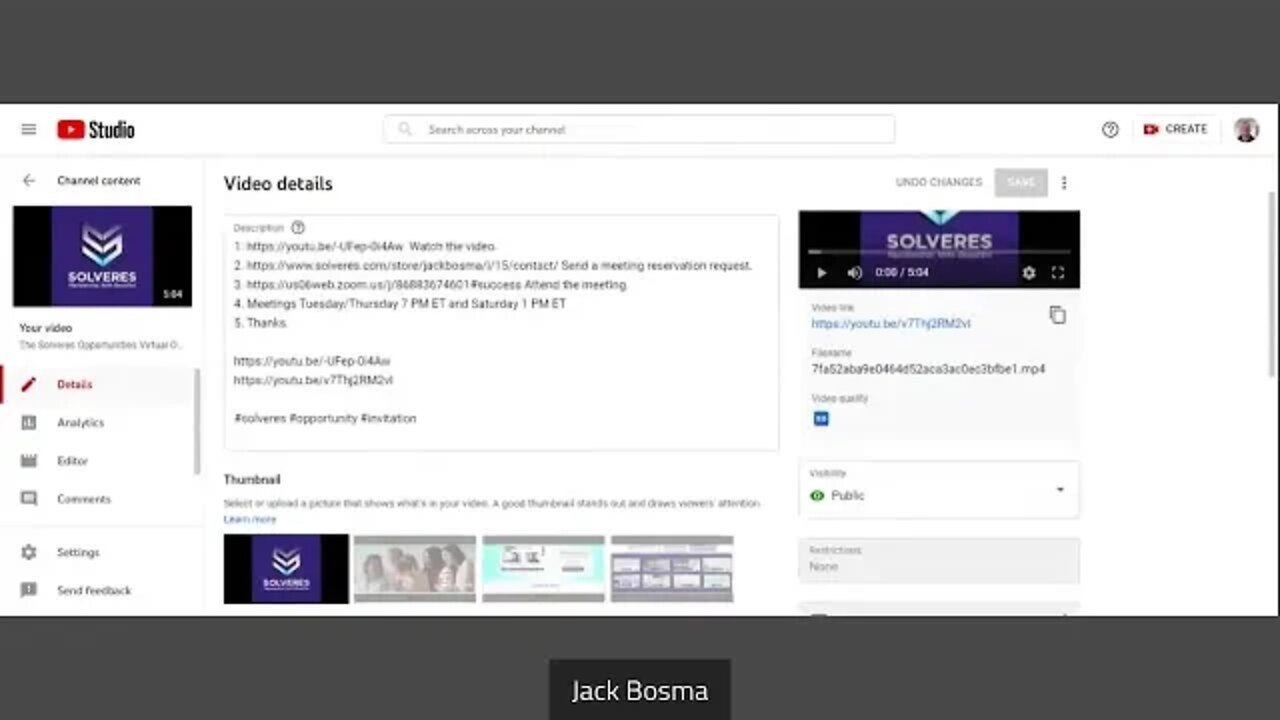Select the Solveres logo thumbnail

click(286, 569)
